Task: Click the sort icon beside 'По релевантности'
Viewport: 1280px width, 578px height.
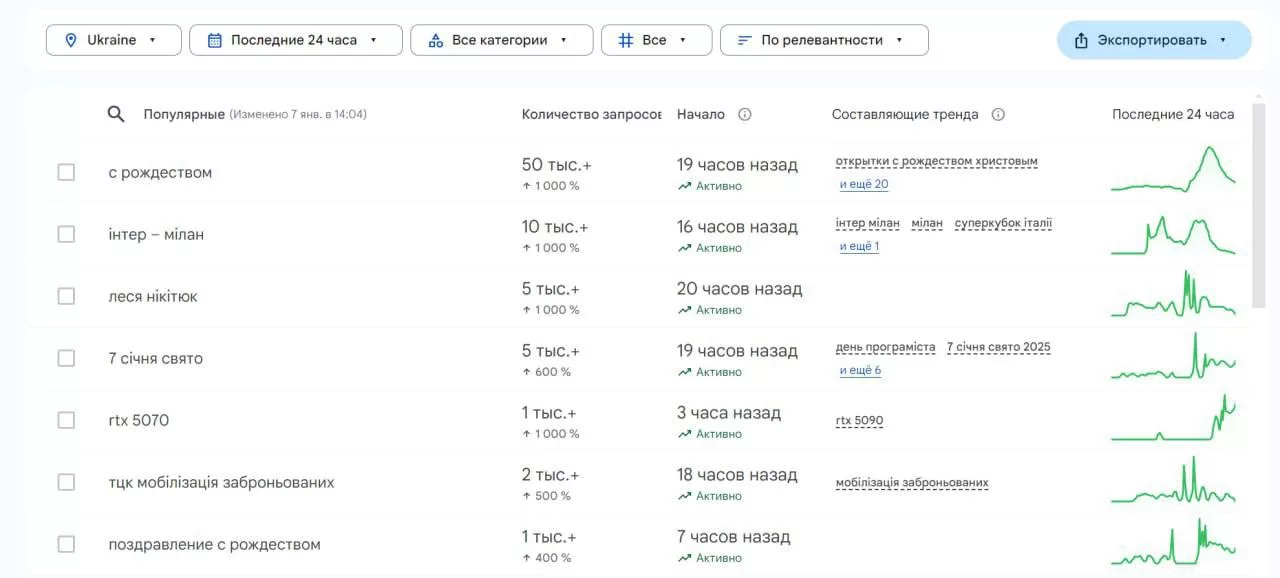Action: pyautogui.click(x=742, y=39)
